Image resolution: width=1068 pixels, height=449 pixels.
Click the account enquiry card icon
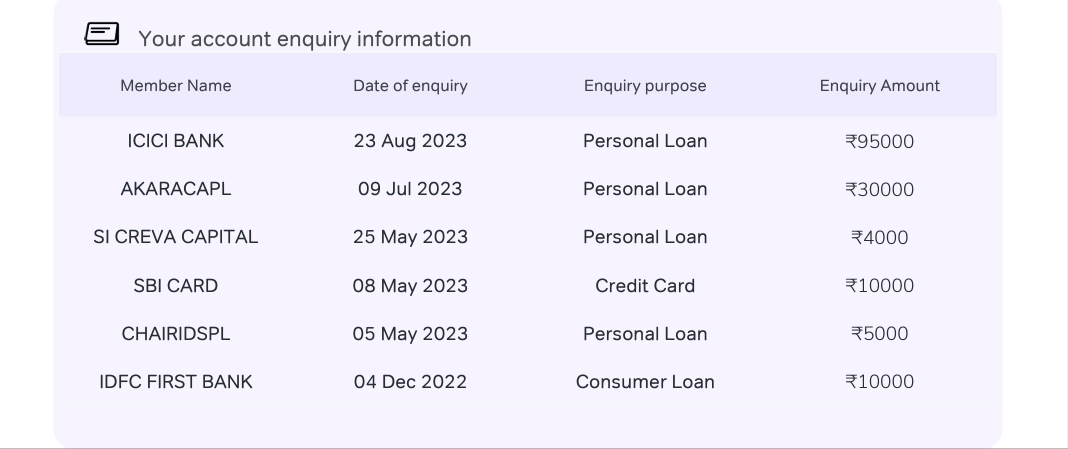101,34
